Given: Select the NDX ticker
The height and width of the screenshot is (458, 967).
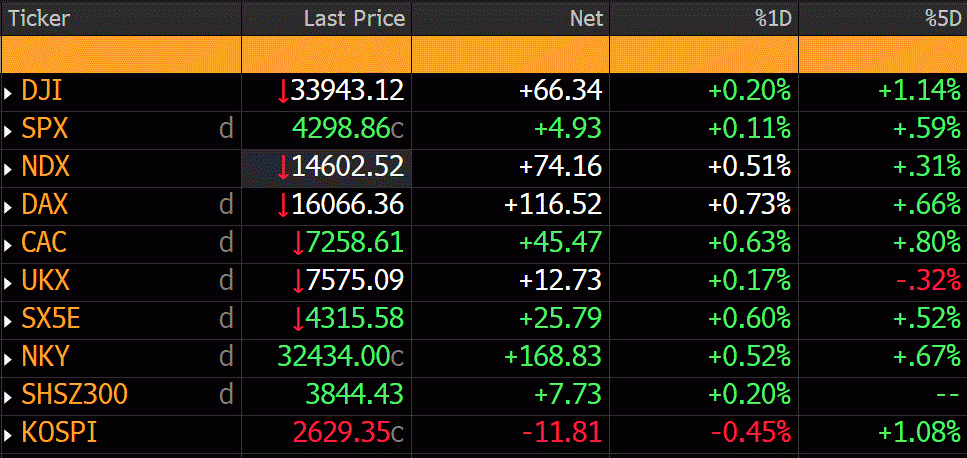Looking at the screenshot, I should pyautogui.click(x=46, y=168).
